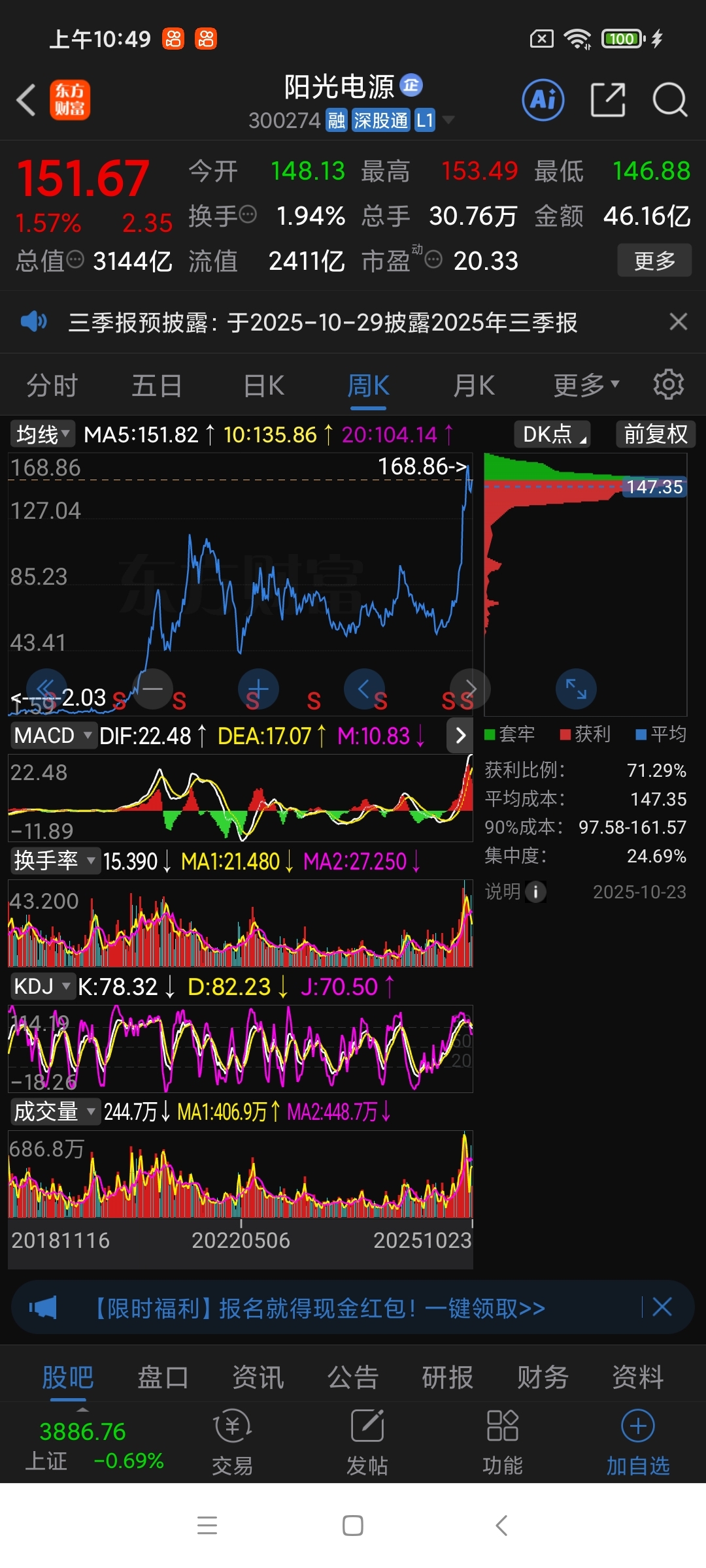The image size is (706, 1568).
Task: Dismiss the 三季报预披露 notice
Action: 679,321
